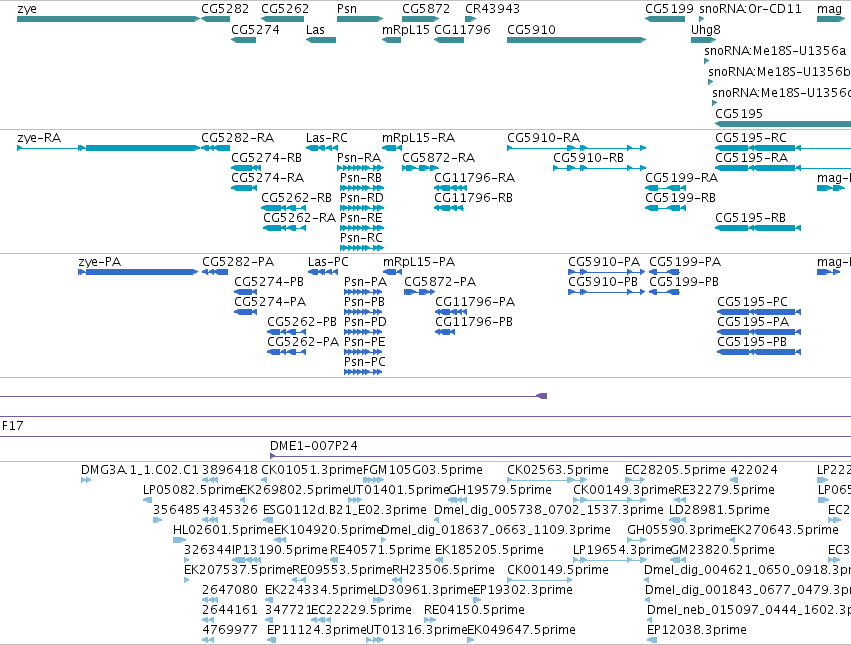Screen dimensions: 851x645
Task: Click the zye gene label
Action: pos(27,9)
